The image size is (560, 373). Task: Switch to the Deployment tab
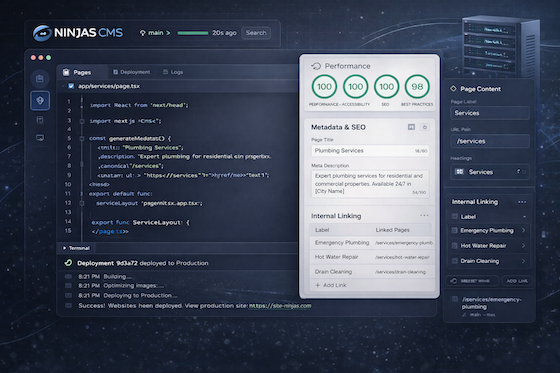point(132,72)
